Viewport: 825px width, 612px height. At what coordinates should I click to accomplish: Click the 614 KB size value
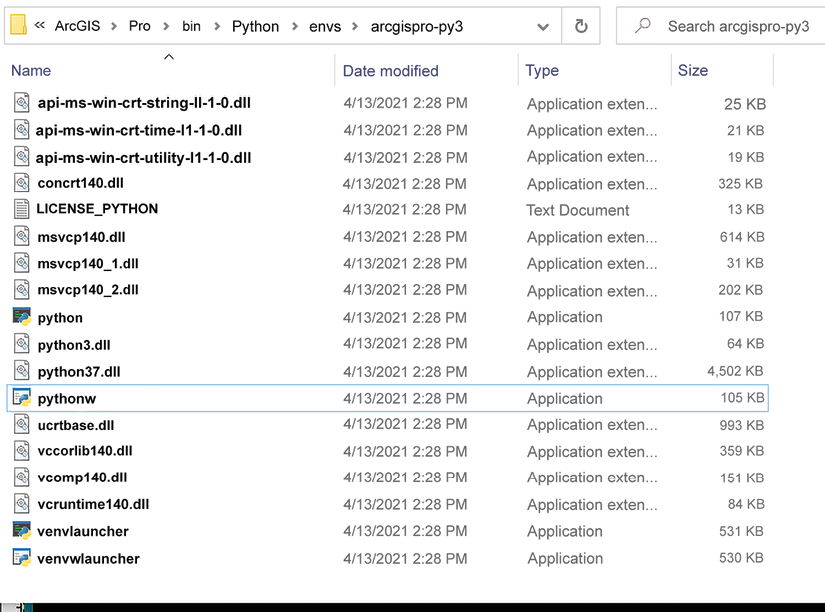(x=742, y=237)
